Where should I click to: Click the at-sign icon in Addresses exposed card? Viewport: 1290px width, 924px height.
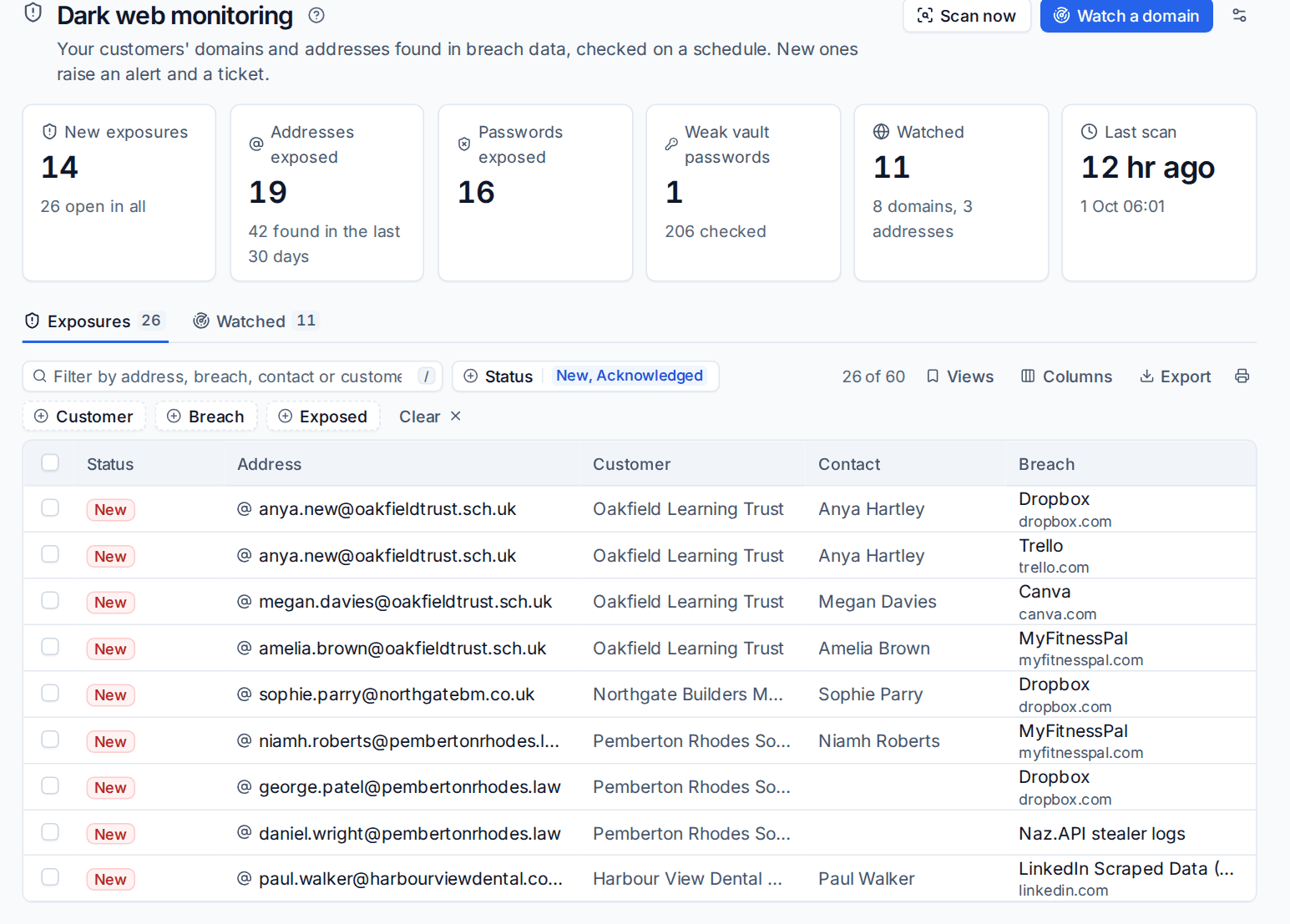[x=256, y=144]
